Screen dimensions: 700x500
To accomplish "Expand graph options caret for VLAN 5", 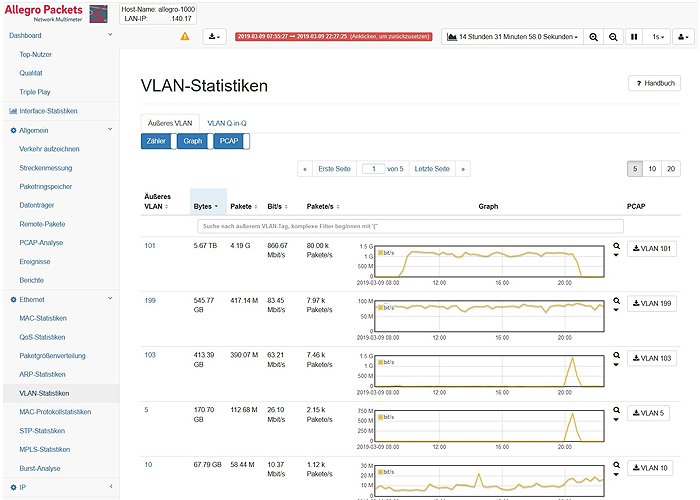I will coord(616,420).
